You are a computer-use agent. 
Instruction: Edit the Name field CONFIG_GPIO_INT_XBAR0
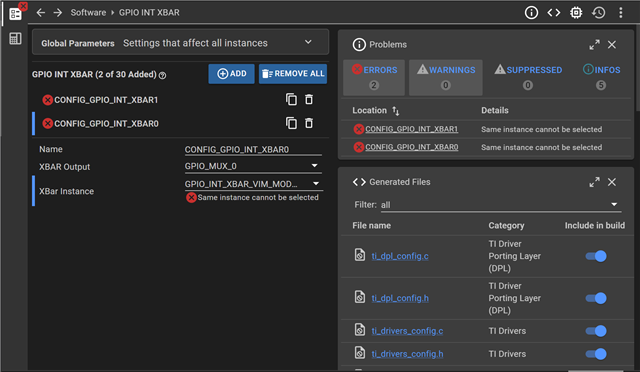click(253, 149)
